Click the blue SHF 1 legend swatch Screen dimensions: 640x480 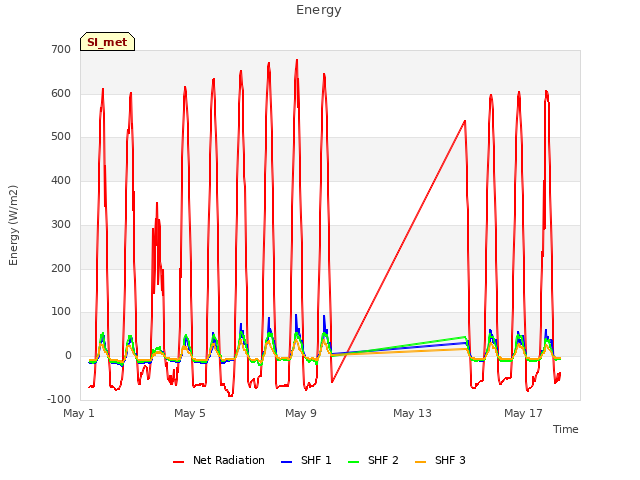coord(287,462)
